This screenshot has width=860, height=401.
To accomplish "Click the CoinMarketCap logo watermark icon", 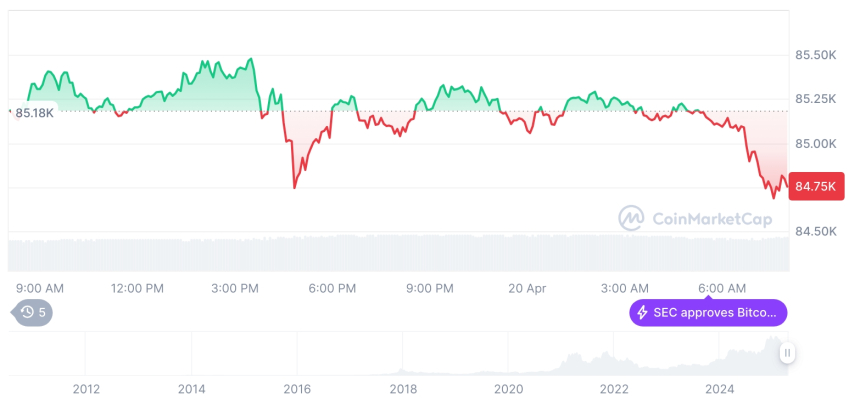I will (631, 217).
